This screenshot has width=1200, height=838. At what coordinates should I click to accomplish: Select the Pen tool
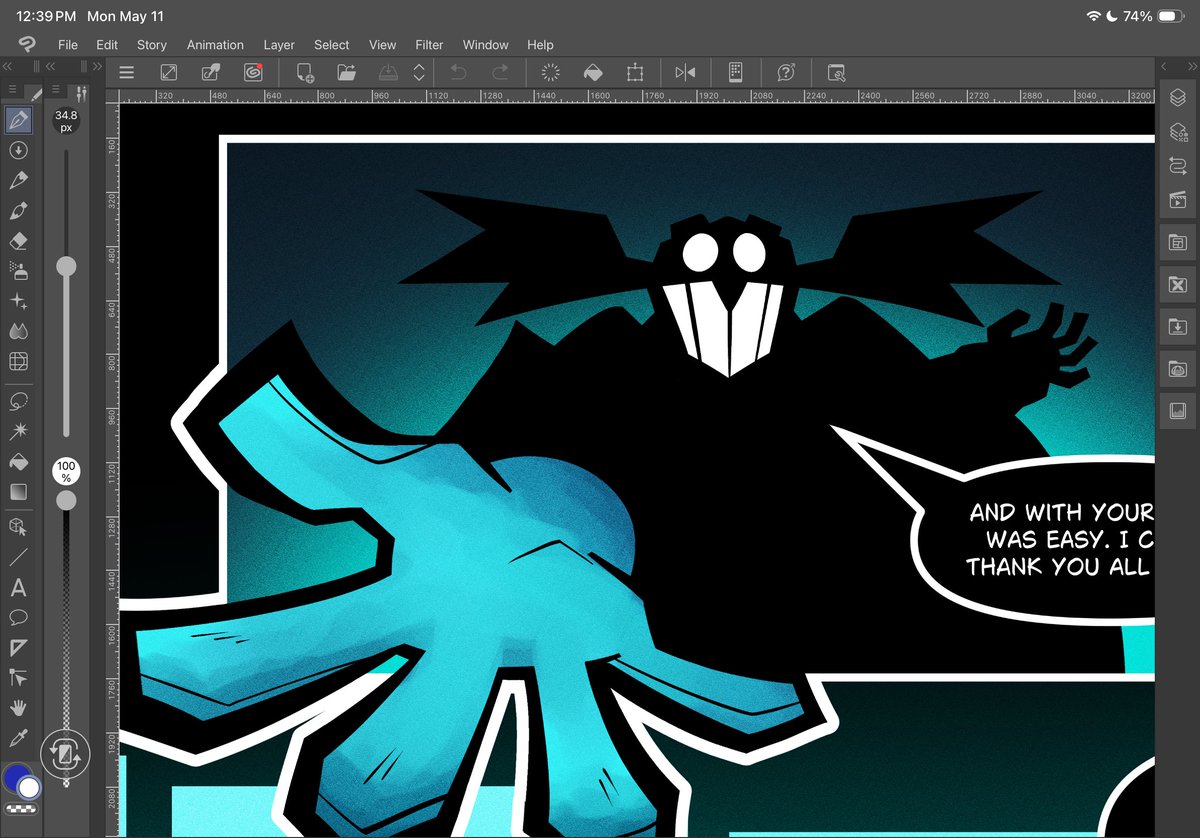point(18,120)
